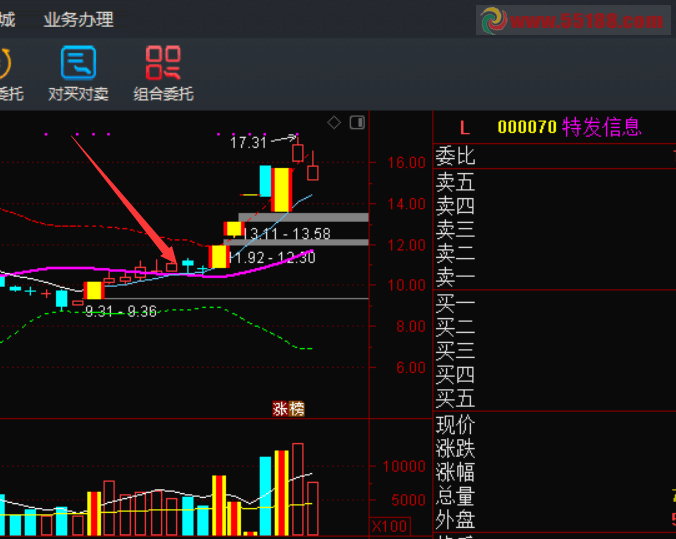Screen dimensions: 676x539
Task: Click the 9.31 - 9.36 gap label
Action: pyautogui.click(x=120, y=312)
